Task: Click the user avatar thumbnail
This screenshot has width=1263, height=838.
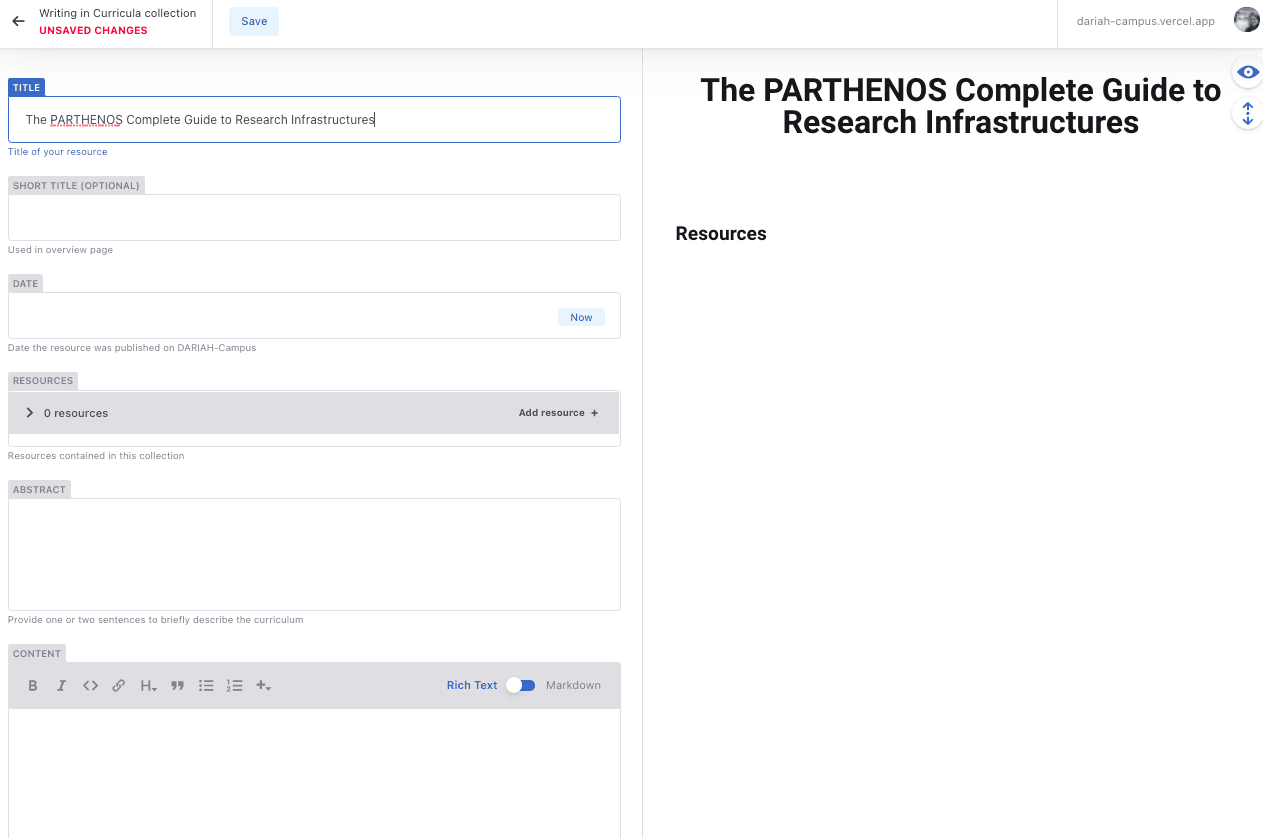Action: tap(1246, 20)
